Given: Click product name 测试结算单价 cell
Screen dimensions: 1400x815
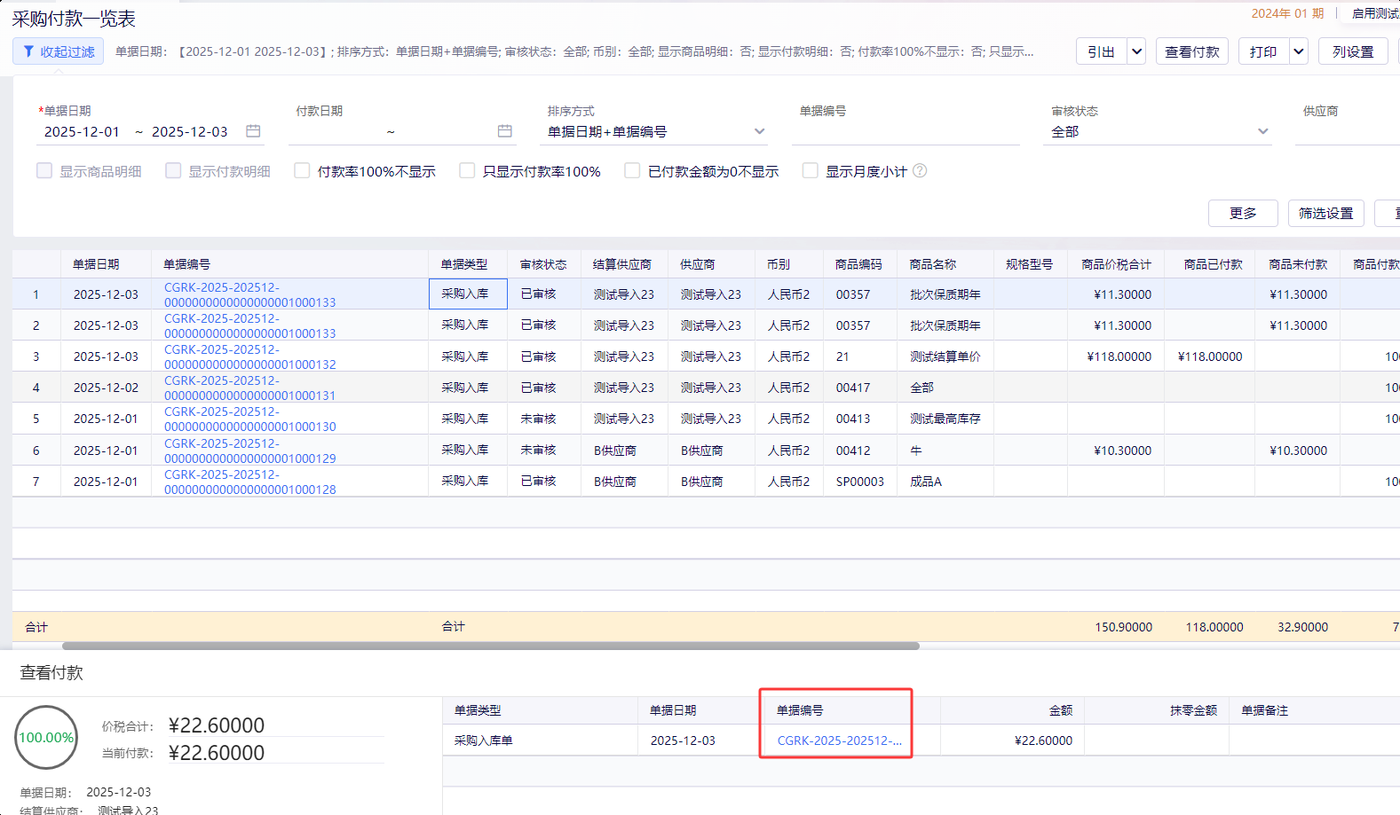Looking at the screenshot, I should coord(945,356).
